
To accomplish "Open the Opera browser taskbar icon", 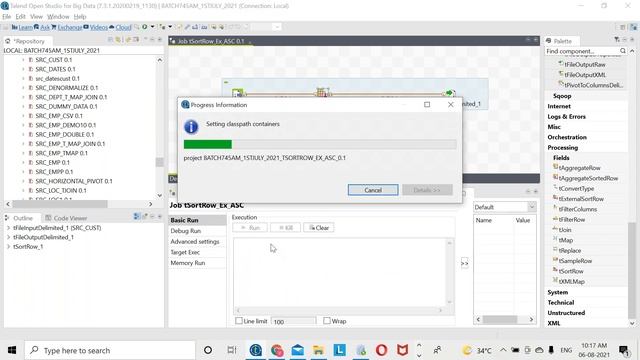I will (x=381, y=350).
